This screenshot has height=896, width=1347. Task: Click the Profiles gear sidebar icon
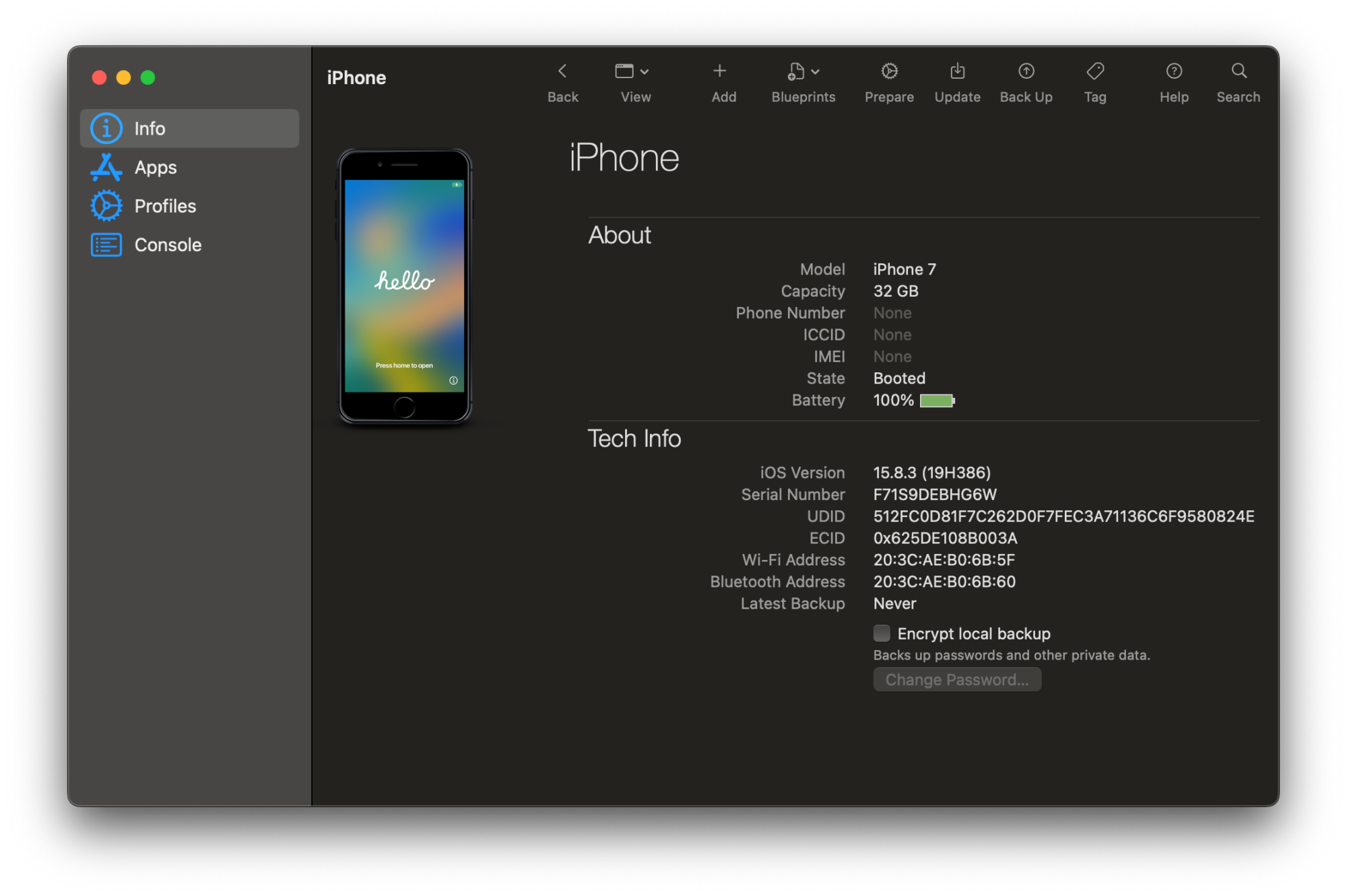coord(106,206)
